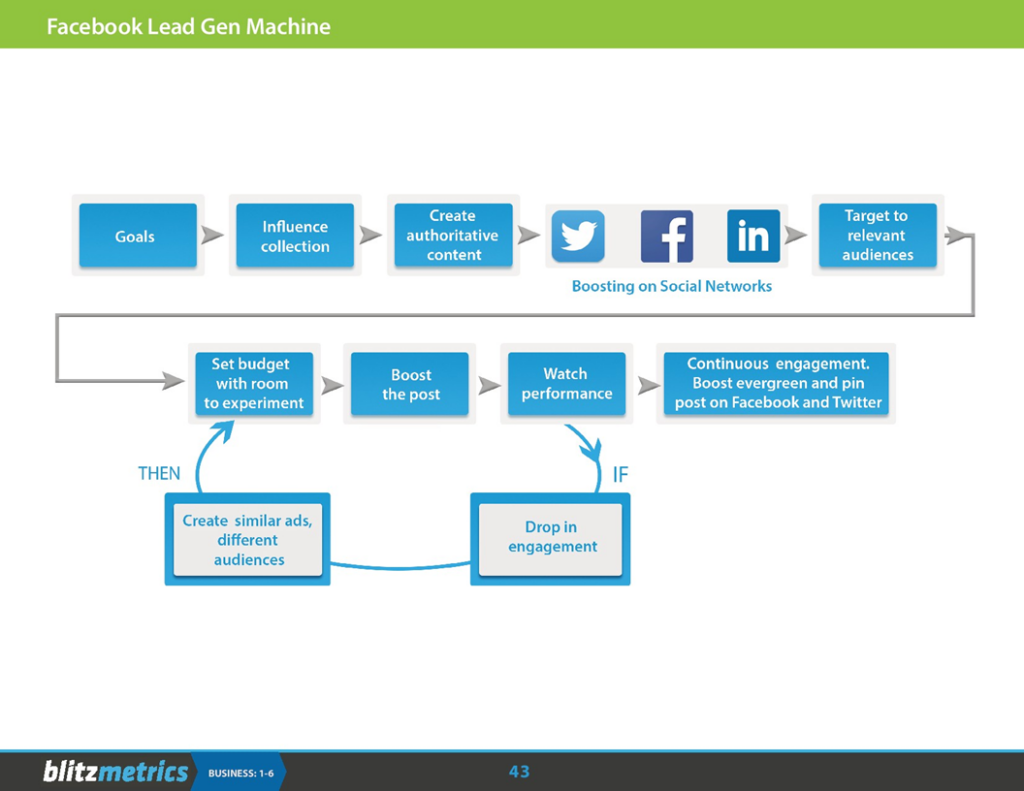Click Target to relevant audiences box
This screenshot has width=1024, height=791.
(x=877, y=236)
